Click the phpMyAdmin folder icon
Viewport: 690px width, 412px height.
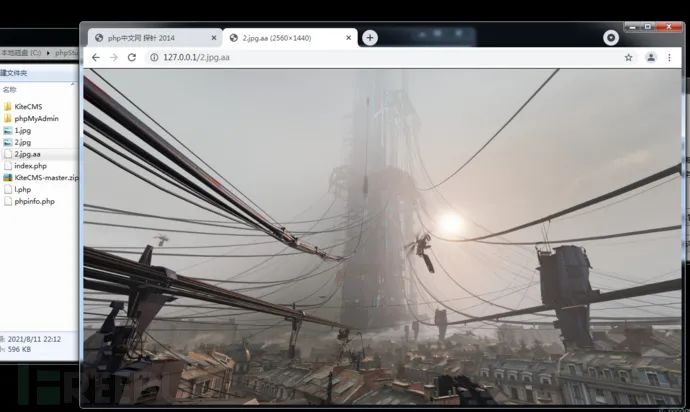[x=7, y=118]
